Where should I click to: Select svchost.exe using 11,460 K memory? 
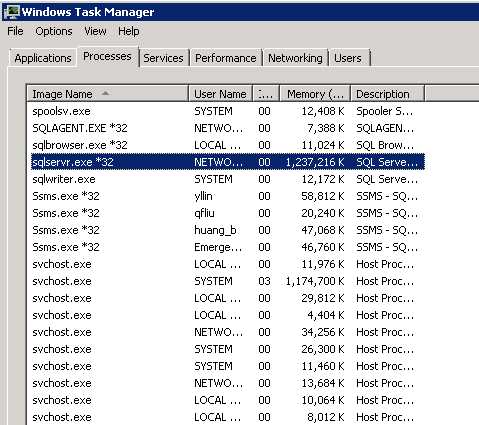tap(228, 366)
